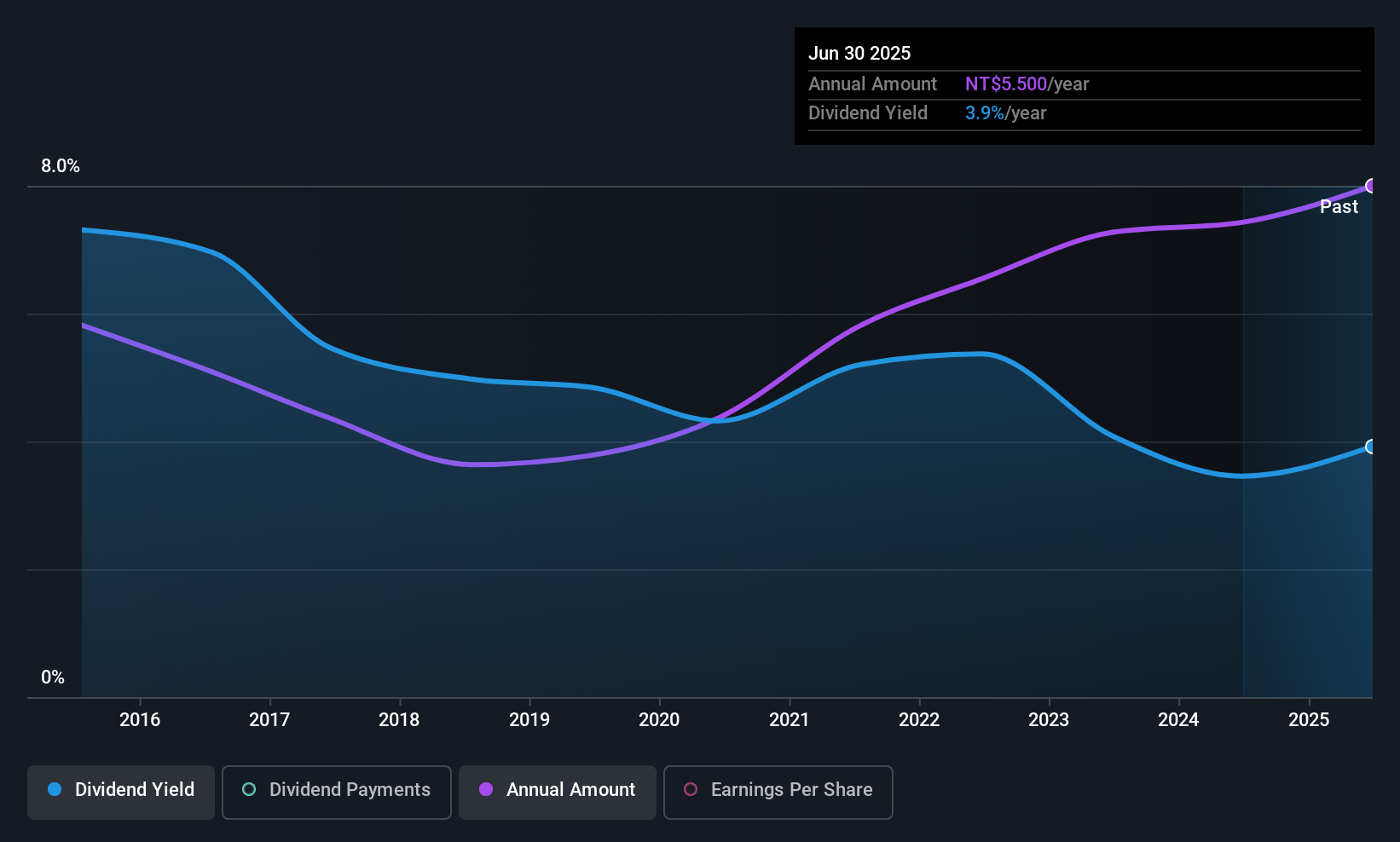Viewport: 1400px width, 842px height.
Task: Enable the Dividend Payments series
Action: point(337,793)
